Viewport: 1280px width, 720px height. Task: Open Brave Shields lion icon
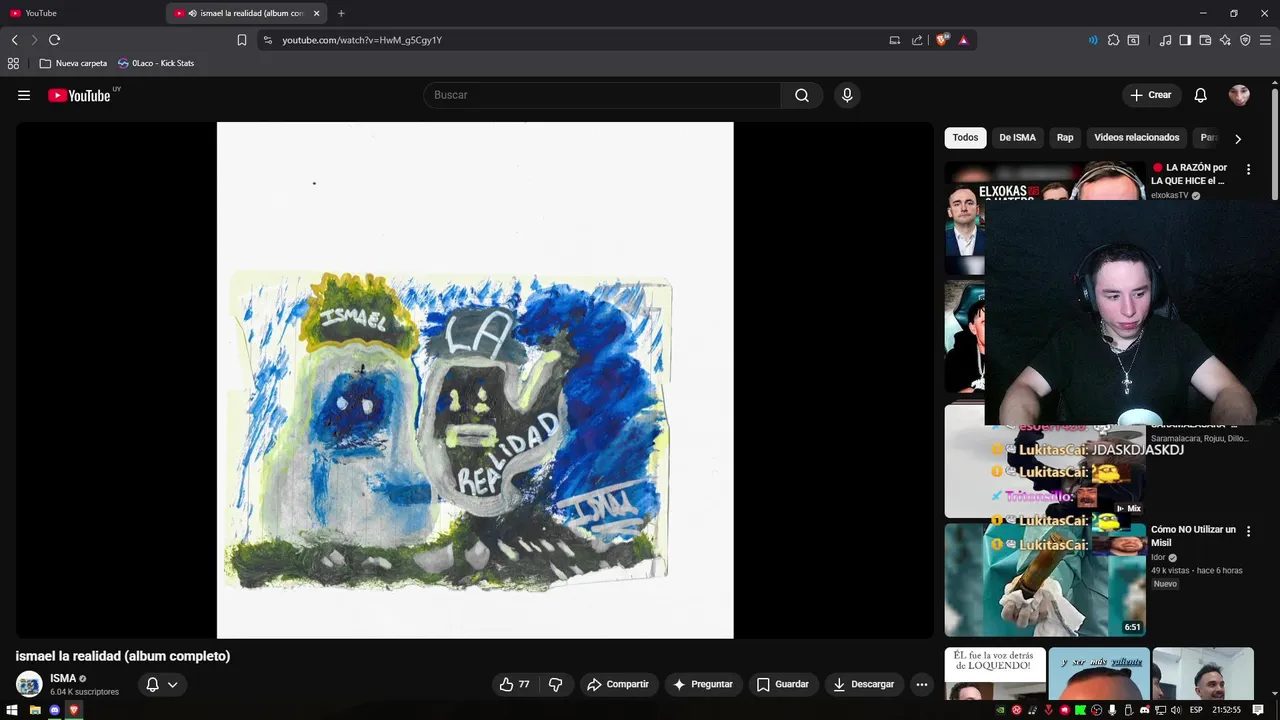pos(942,40)
